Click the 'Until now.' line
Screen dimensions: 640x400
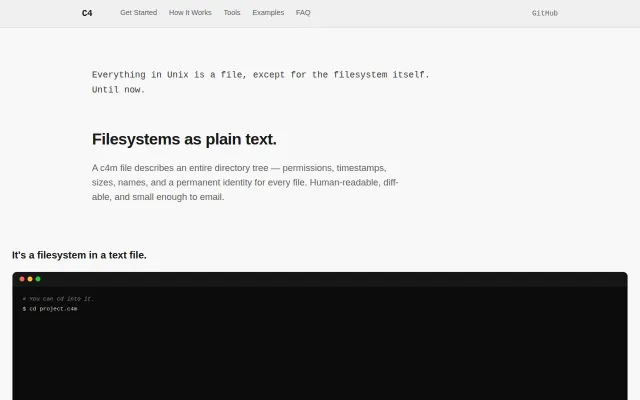click(x=118, y=89)
